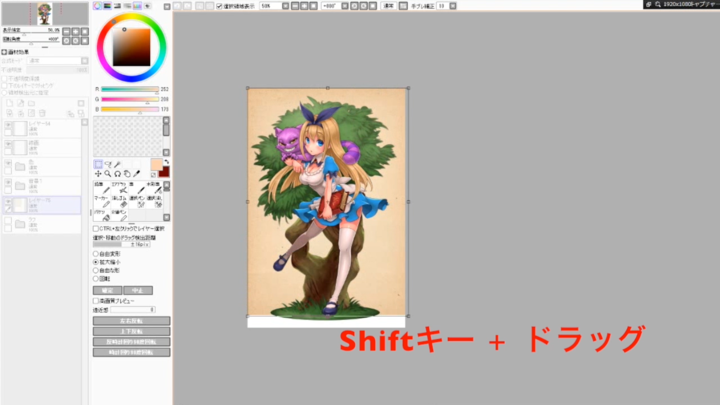
Task: Select the lasso tool
Action: pyautogui.click(x=108, y=164)
